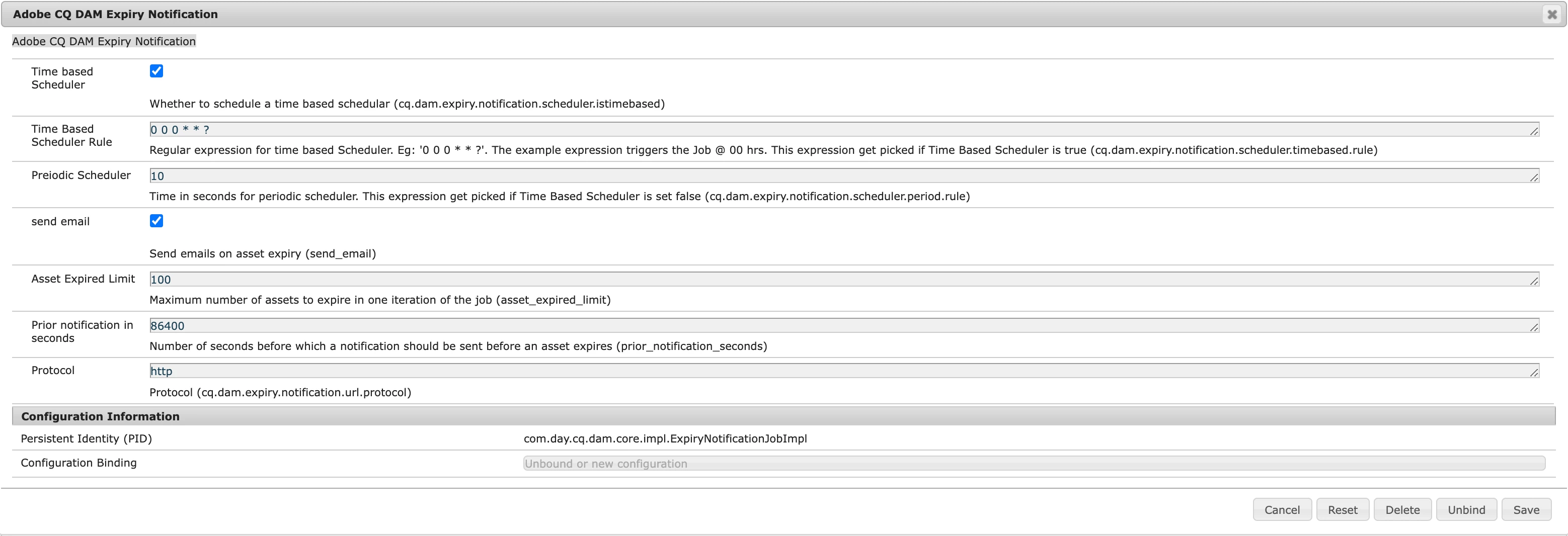Click the Protocol input field
This screenshot has width=1568, height=536.
(844, 371)
